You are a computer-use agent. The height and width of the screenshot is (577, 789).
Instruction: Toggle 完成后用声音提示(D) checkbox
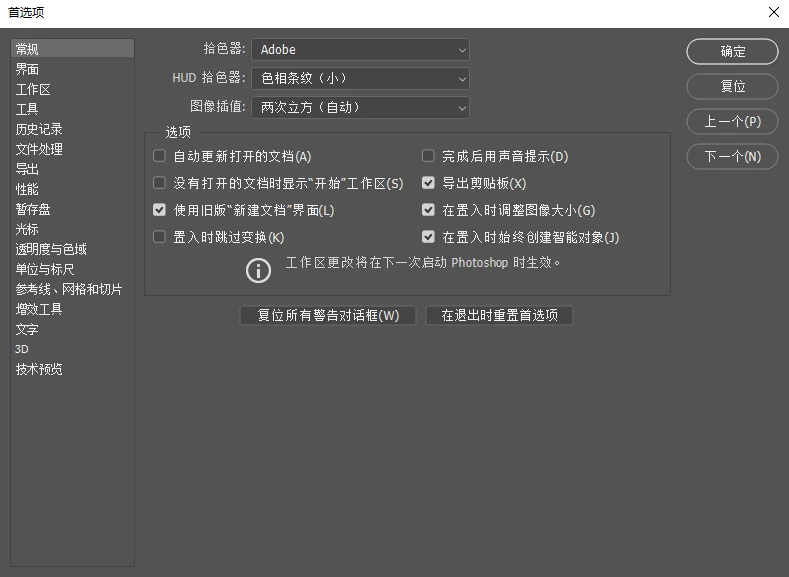[x=428, y=156]
